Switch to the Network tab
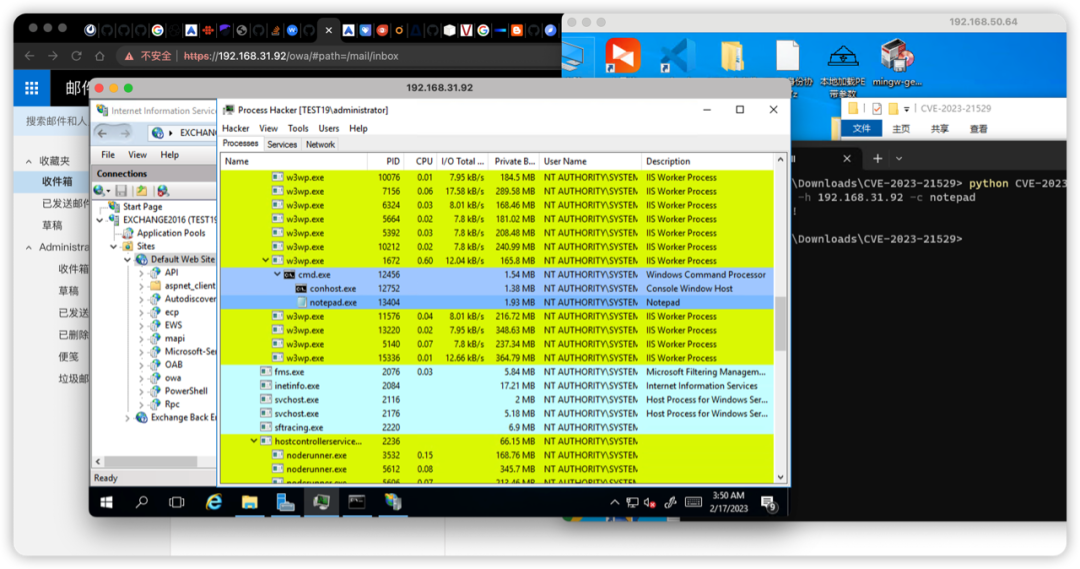Screen dimensions: 1080x569 (x=320, y=144)
